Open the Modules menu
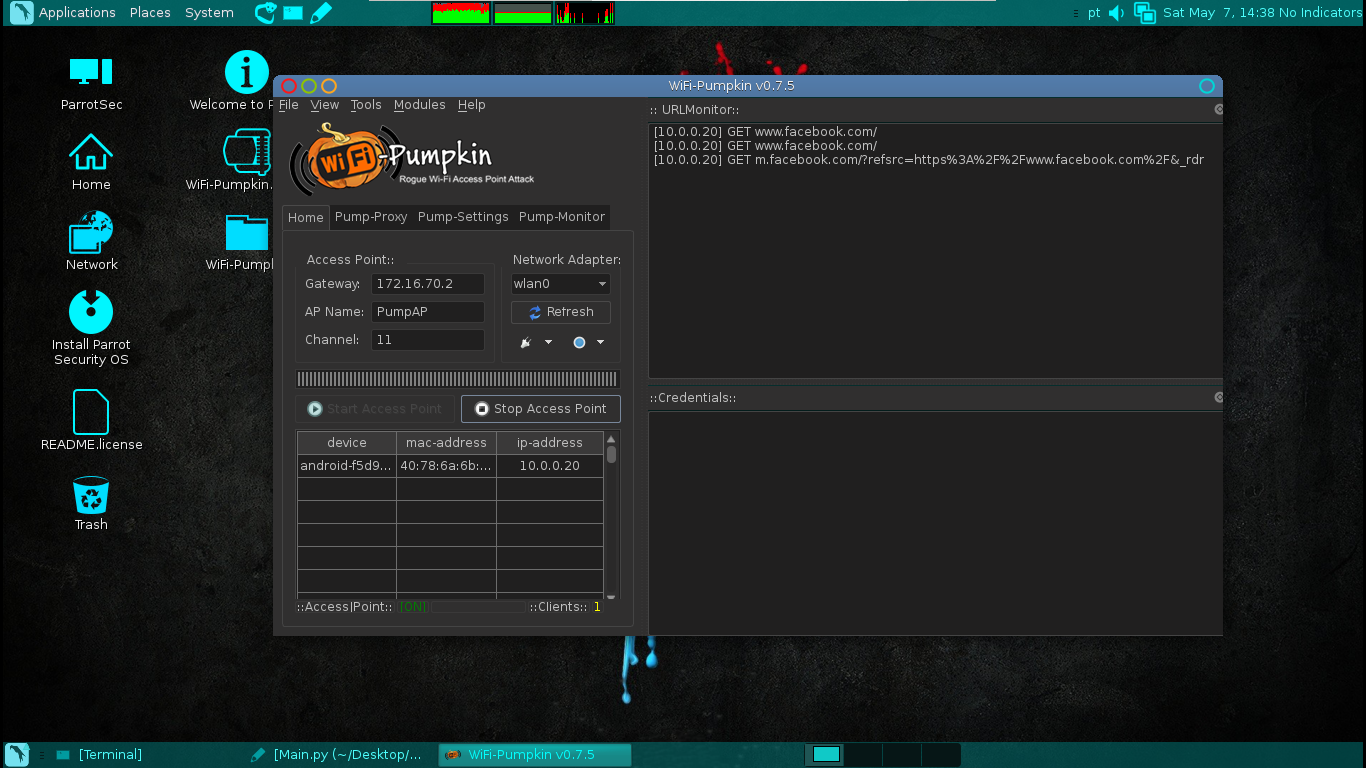The image size is (1366, 768). [x=419, y=104]
